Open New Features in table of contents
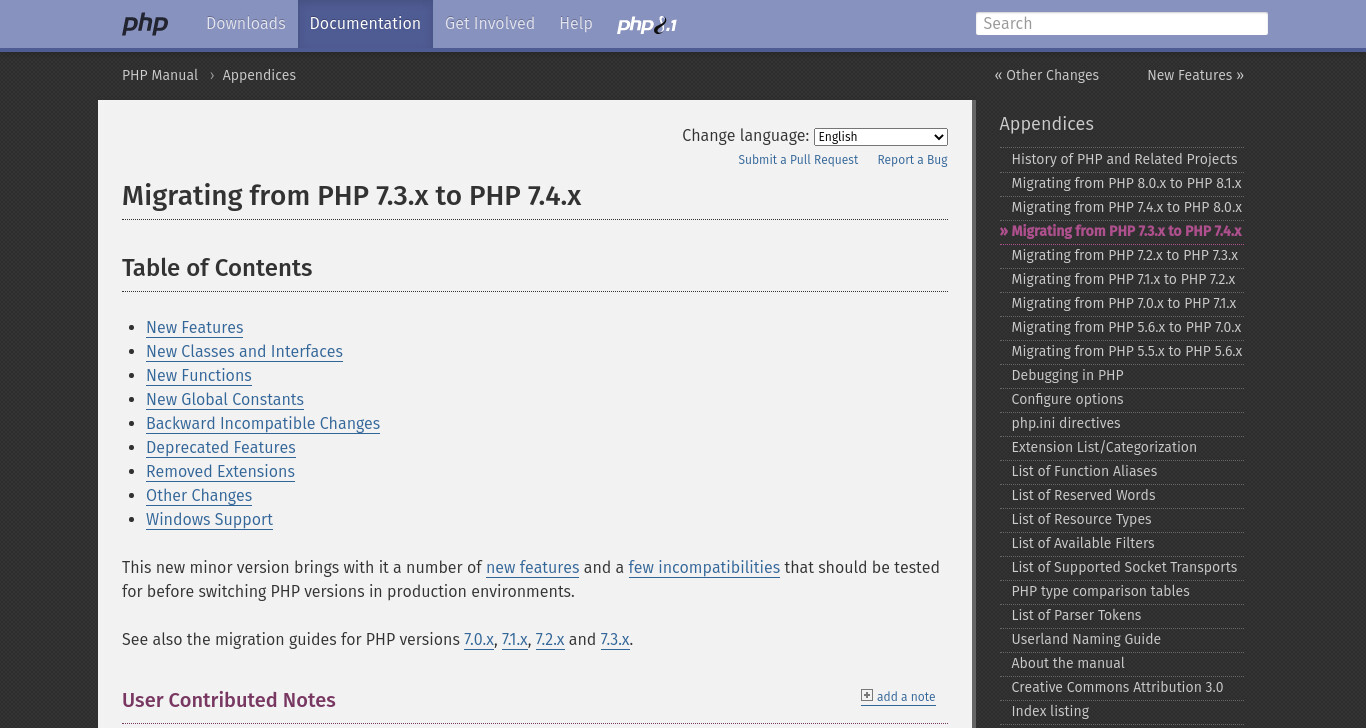Image resolution: width=1366 pixels, height=728 pixels. tap(195, 328)
